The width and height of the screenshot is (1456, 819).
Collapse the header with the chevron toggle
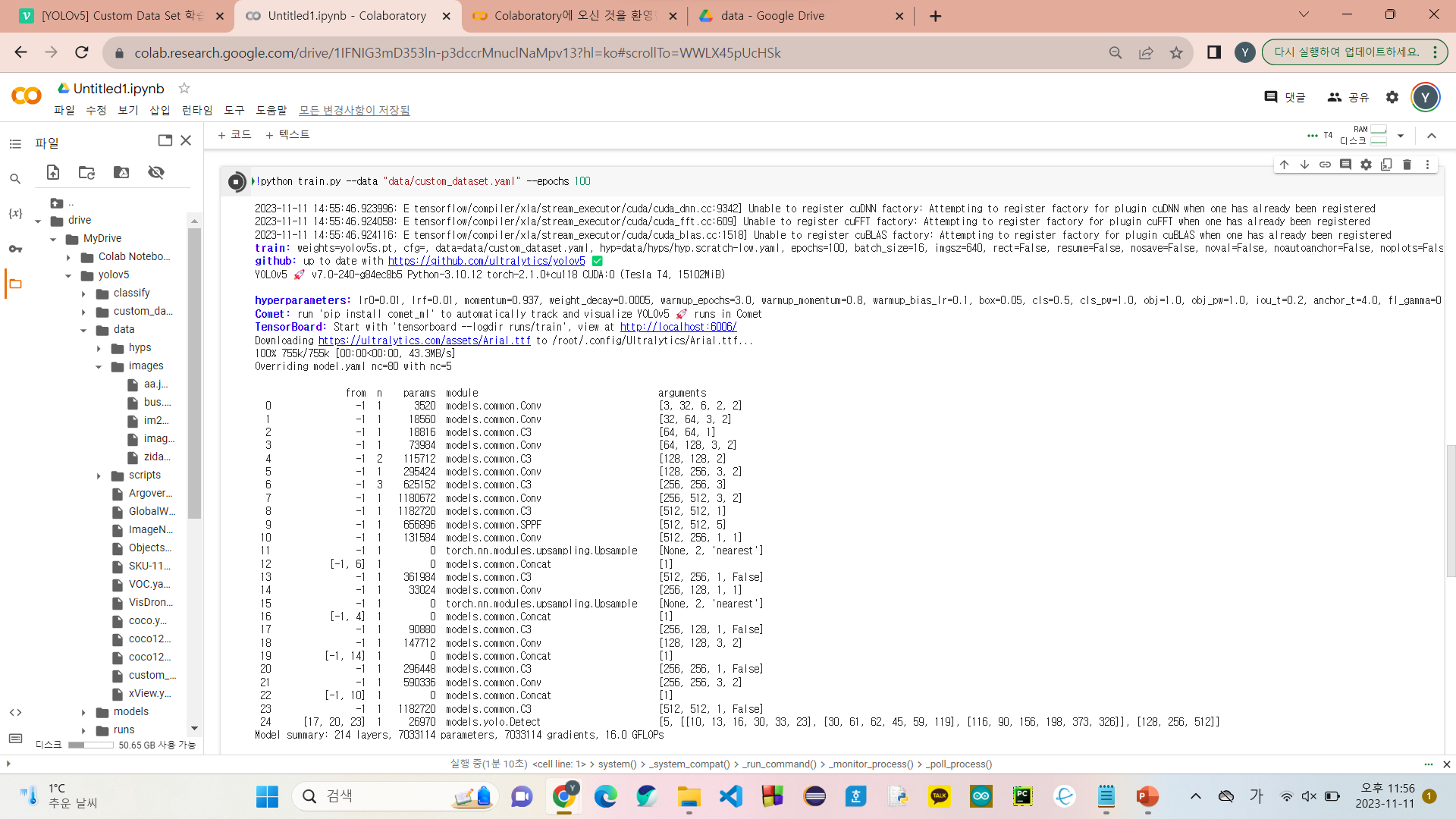pyautogui.click(x=1432, y=136)
